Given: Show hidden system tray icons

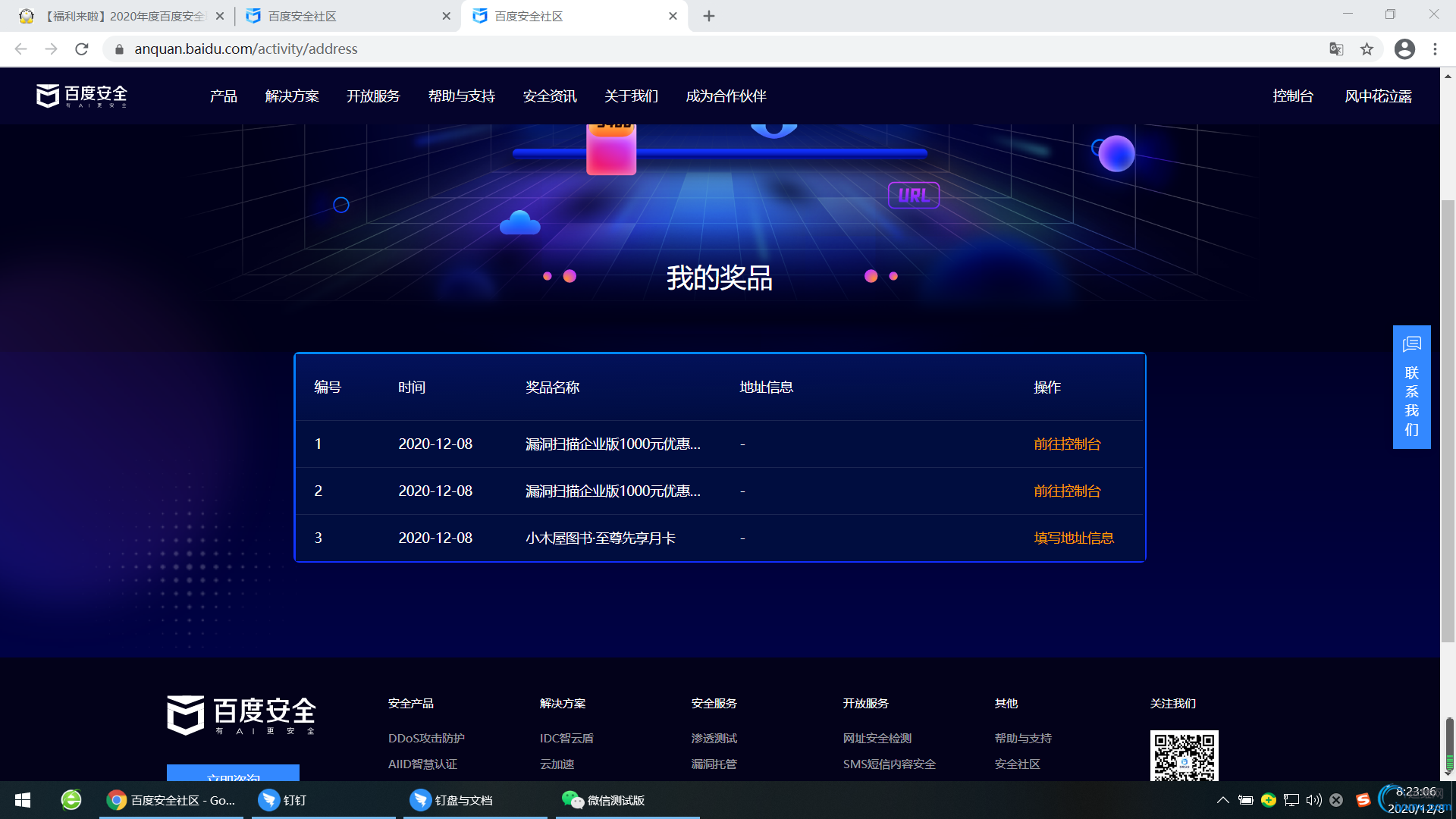Looking at the screenshot, I should click(x=1222, y=800).
